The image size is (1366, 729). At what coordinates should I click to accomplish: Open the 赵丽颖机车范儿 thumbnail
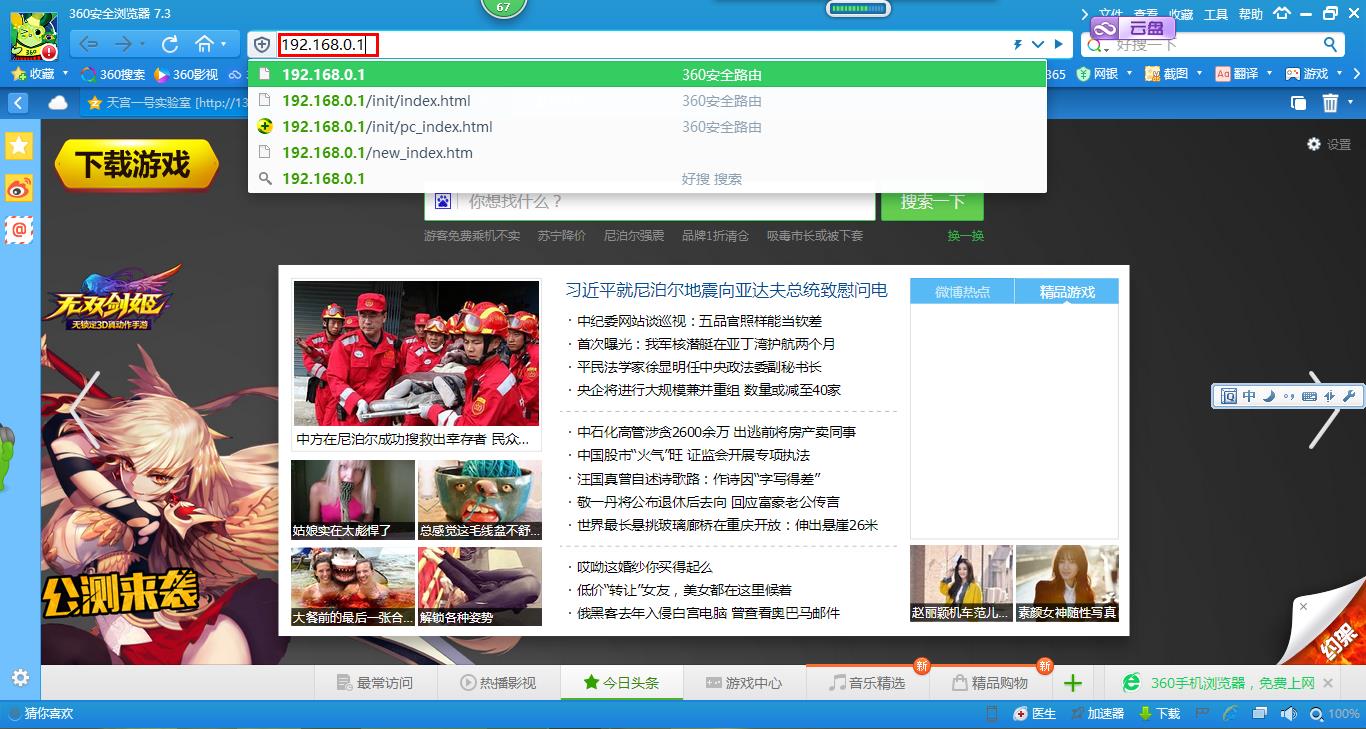[961, 584]
